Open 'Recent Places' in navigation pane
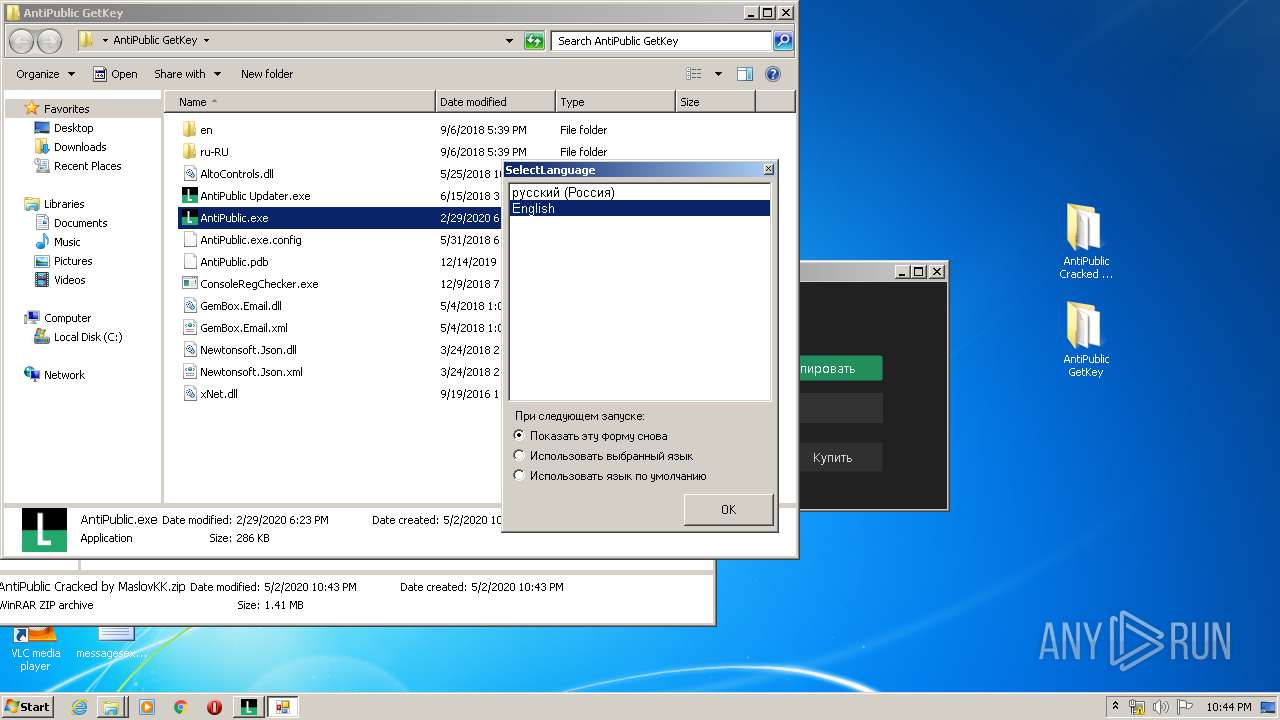 tap(87, 166)
